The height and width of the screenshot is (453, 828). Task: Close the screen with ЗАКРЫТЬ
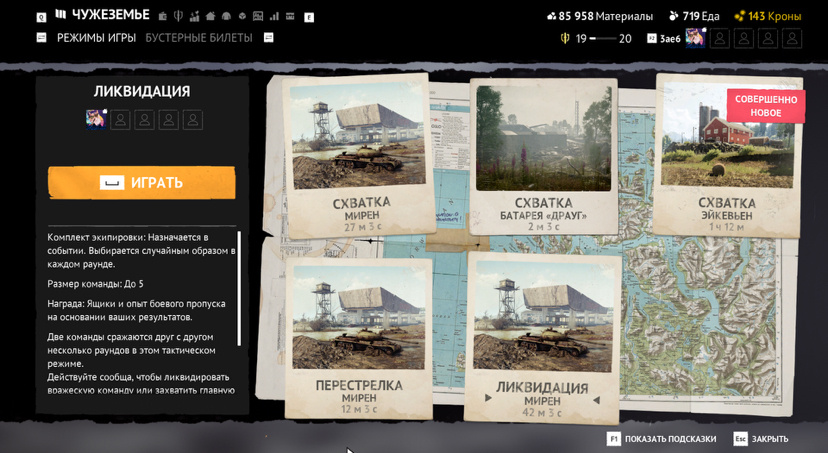(x=770, y=439)
